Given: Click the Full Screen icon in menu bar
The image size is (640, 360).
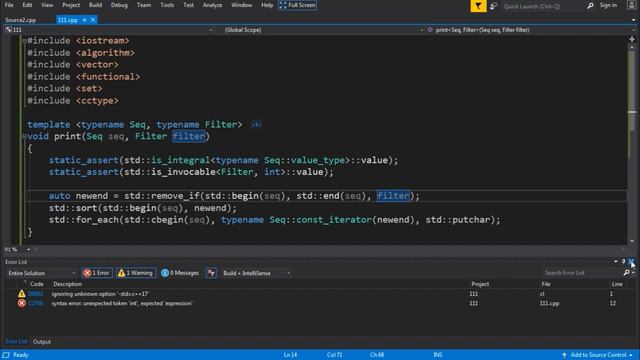Looking at the screenshot, I should (283, 5).
